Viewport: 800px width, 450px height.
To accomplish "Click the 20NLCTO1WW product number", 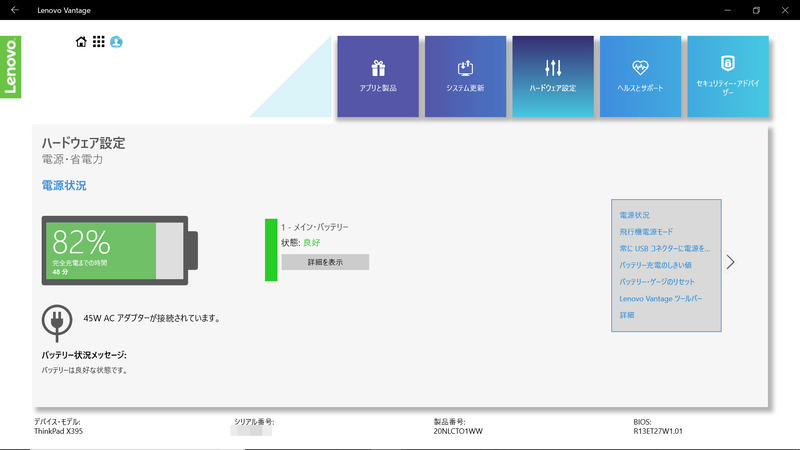I will pos(458,431).
